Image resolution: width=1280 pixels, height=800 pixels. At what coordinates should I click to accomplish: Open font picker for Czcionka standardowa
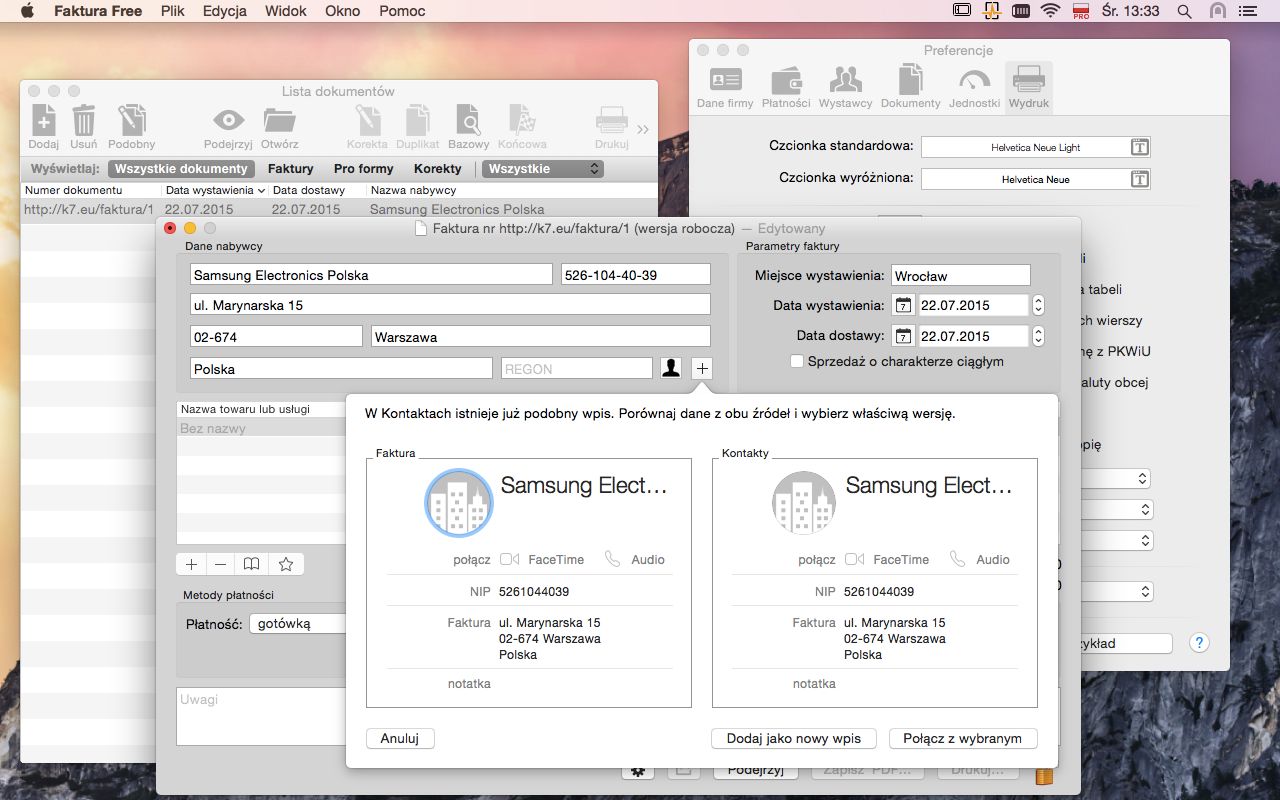[x=1139, y=147]
